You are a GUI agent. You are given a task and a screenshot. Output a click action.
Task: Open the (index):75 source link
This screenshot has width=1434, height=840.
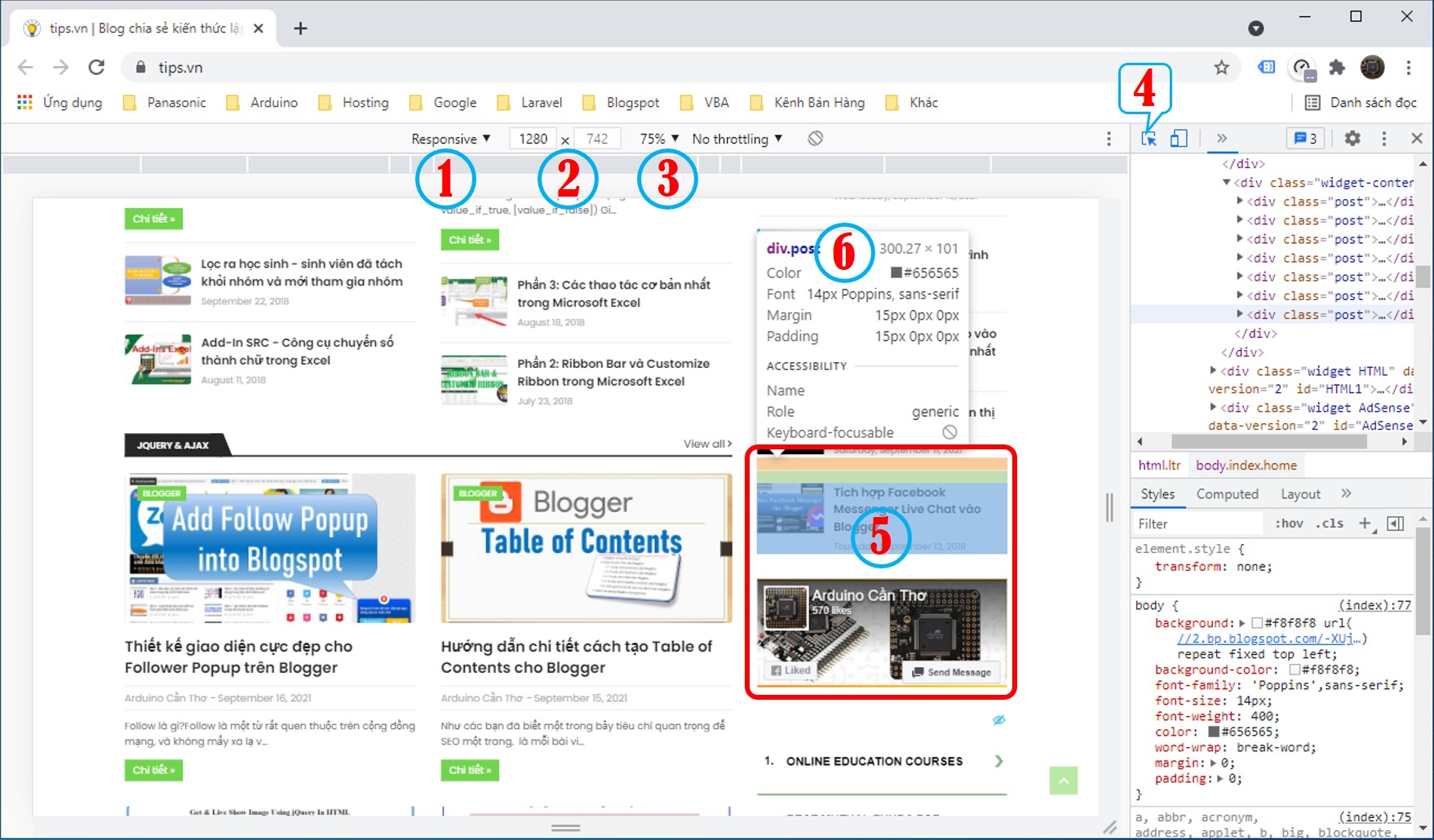(1374, 817)
